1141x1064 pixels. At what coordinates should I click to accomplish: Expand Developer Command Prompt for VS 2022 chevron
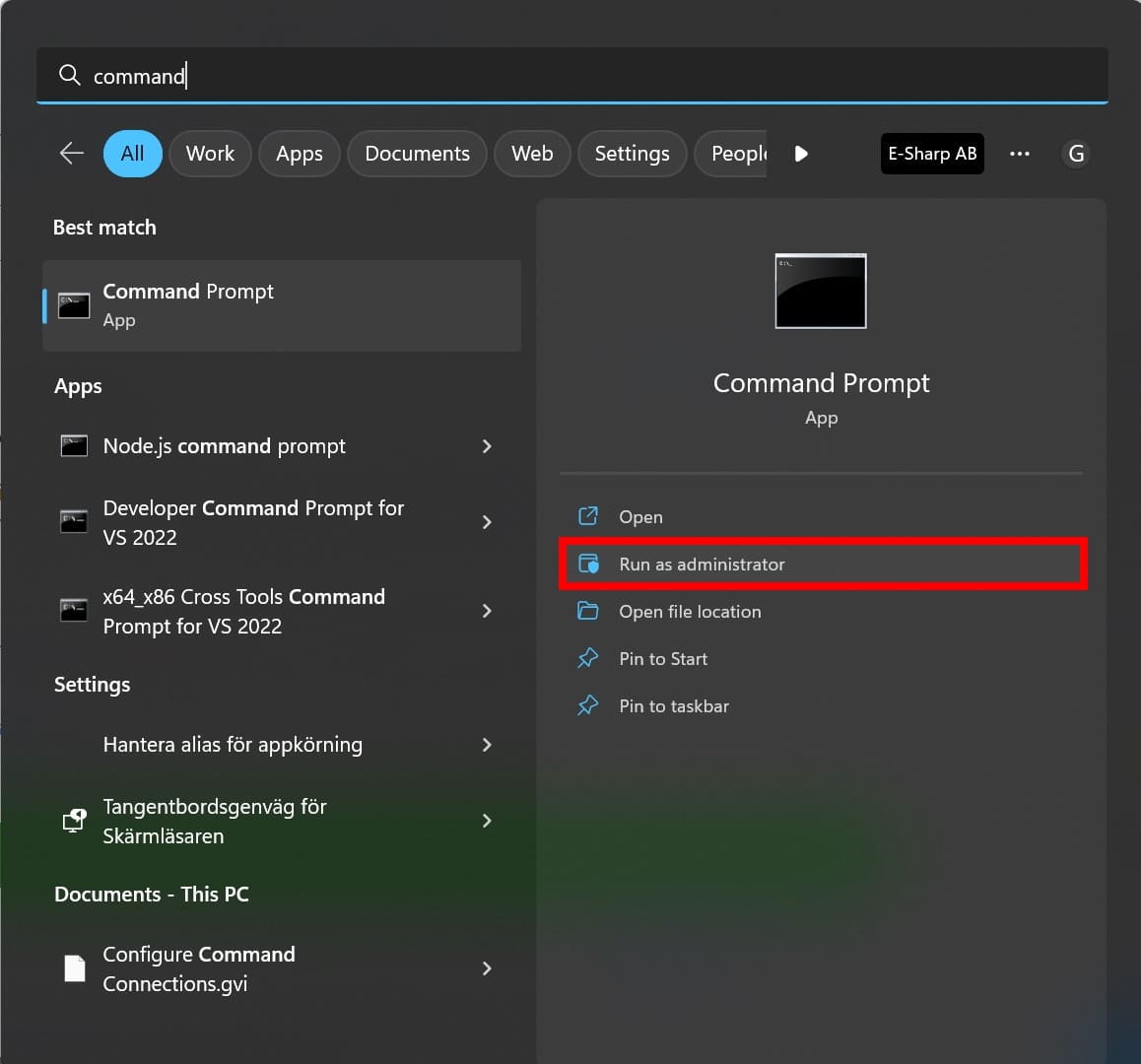point(487,522)
